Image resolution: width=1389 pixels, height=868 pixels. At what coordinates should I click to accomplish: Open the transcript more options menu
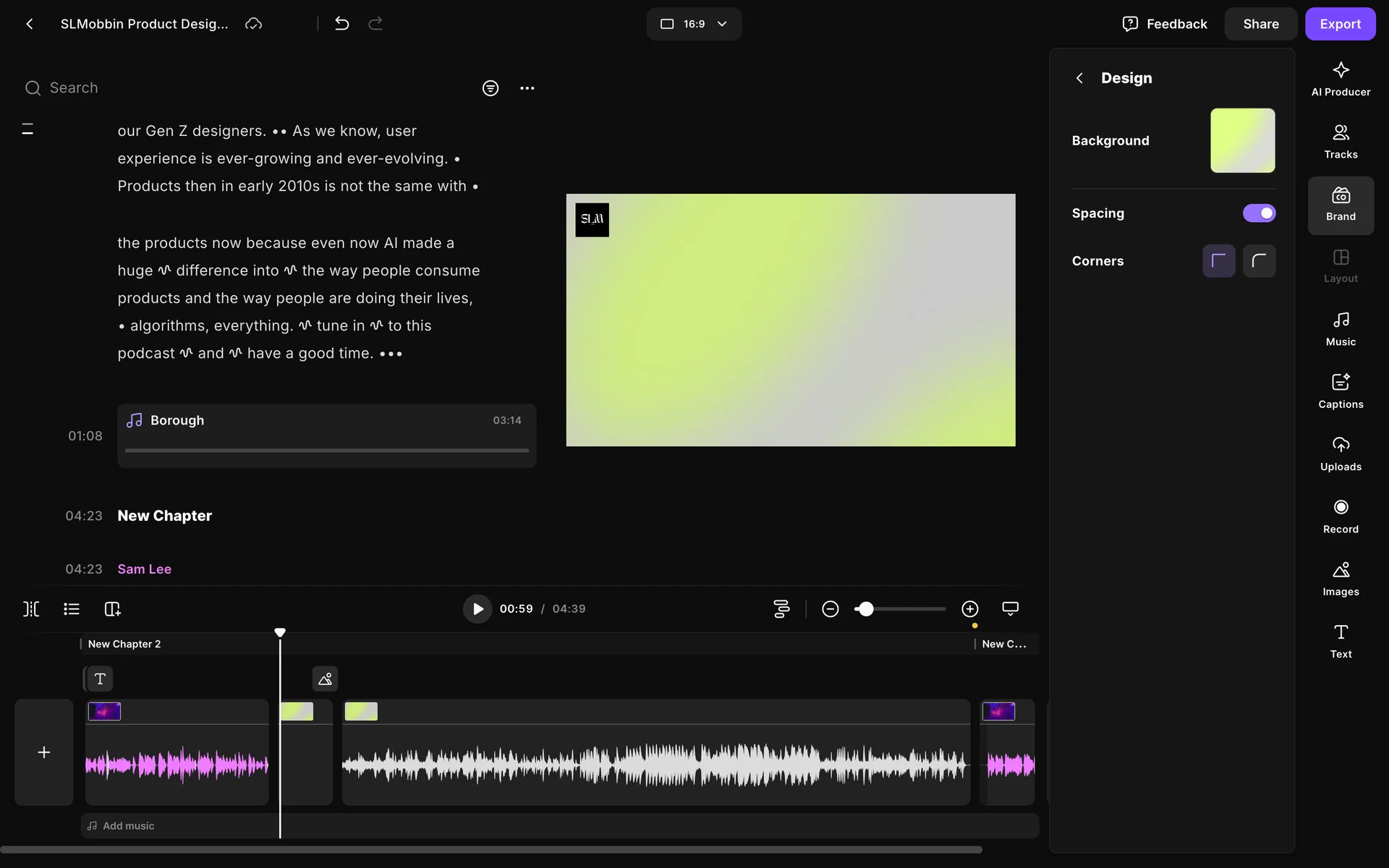tap(527, 88)
